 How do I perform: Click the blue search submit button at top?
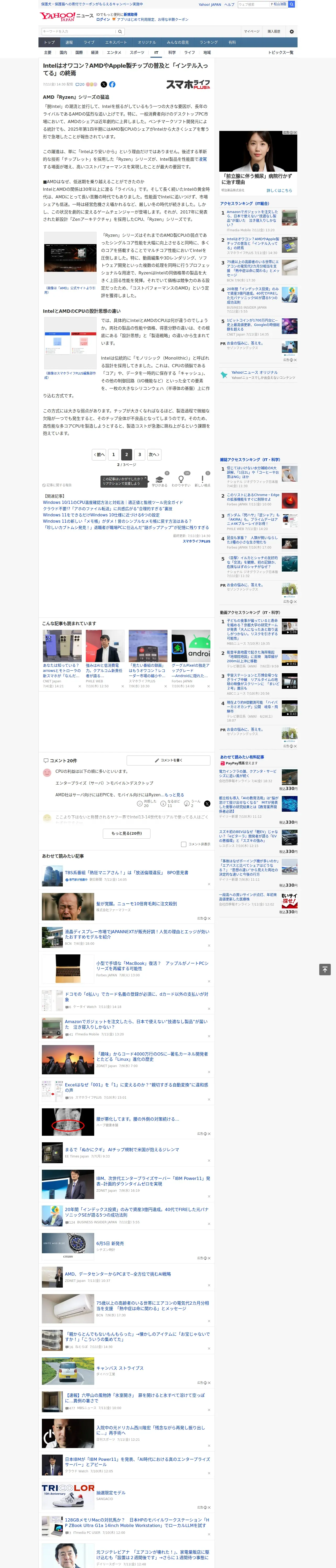click(x=292, y=4)
